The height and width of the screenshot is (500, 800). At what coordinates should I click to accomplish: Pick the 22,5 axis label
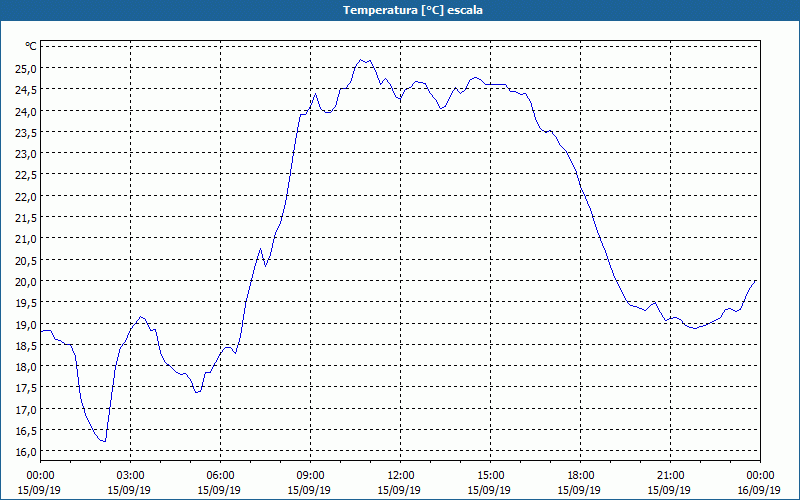[26, 175]
